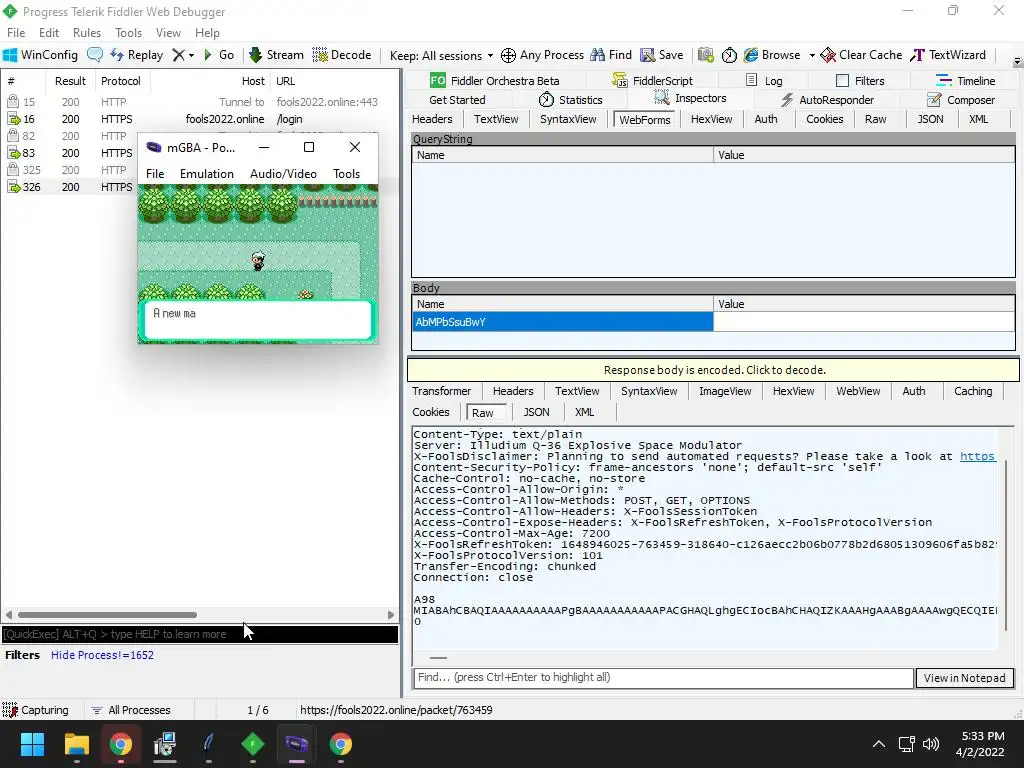
Task: Click 'Response body is encoded' decode bar
Action: point(713,370)
